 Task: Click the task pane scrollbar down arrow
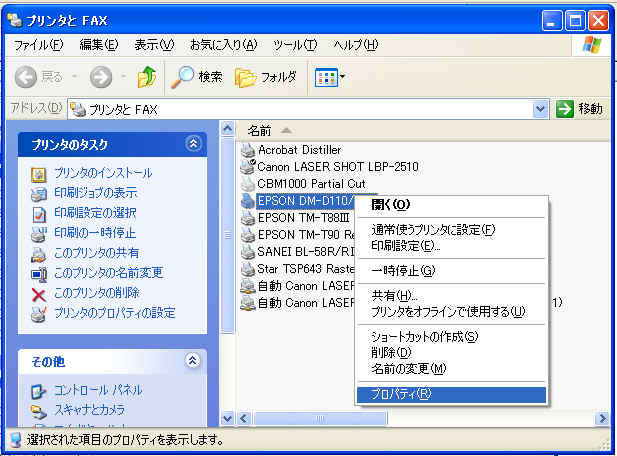(x=228, y=418)
